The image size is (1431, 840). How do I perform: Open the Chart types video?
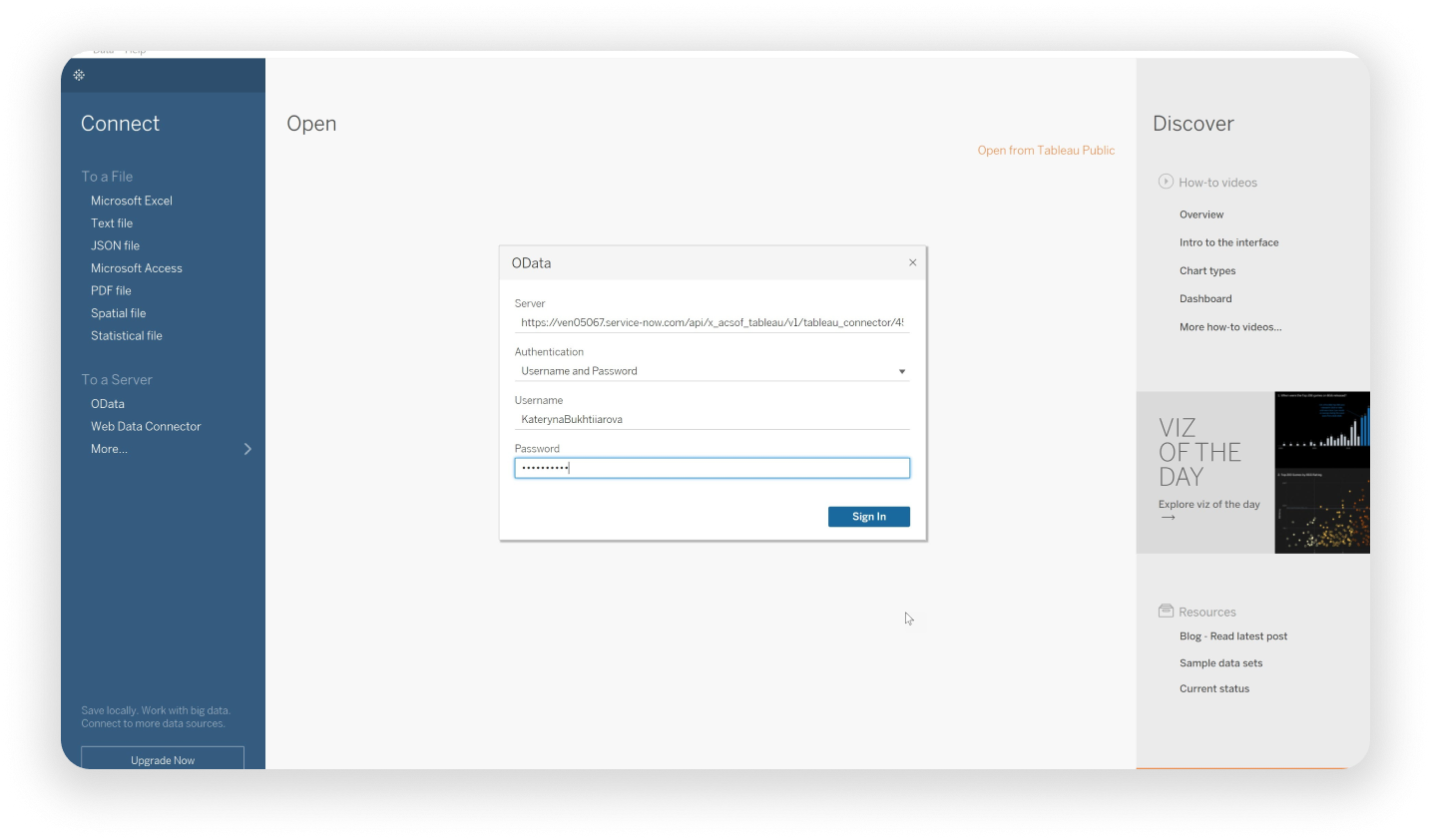(x=1207, y=270)
